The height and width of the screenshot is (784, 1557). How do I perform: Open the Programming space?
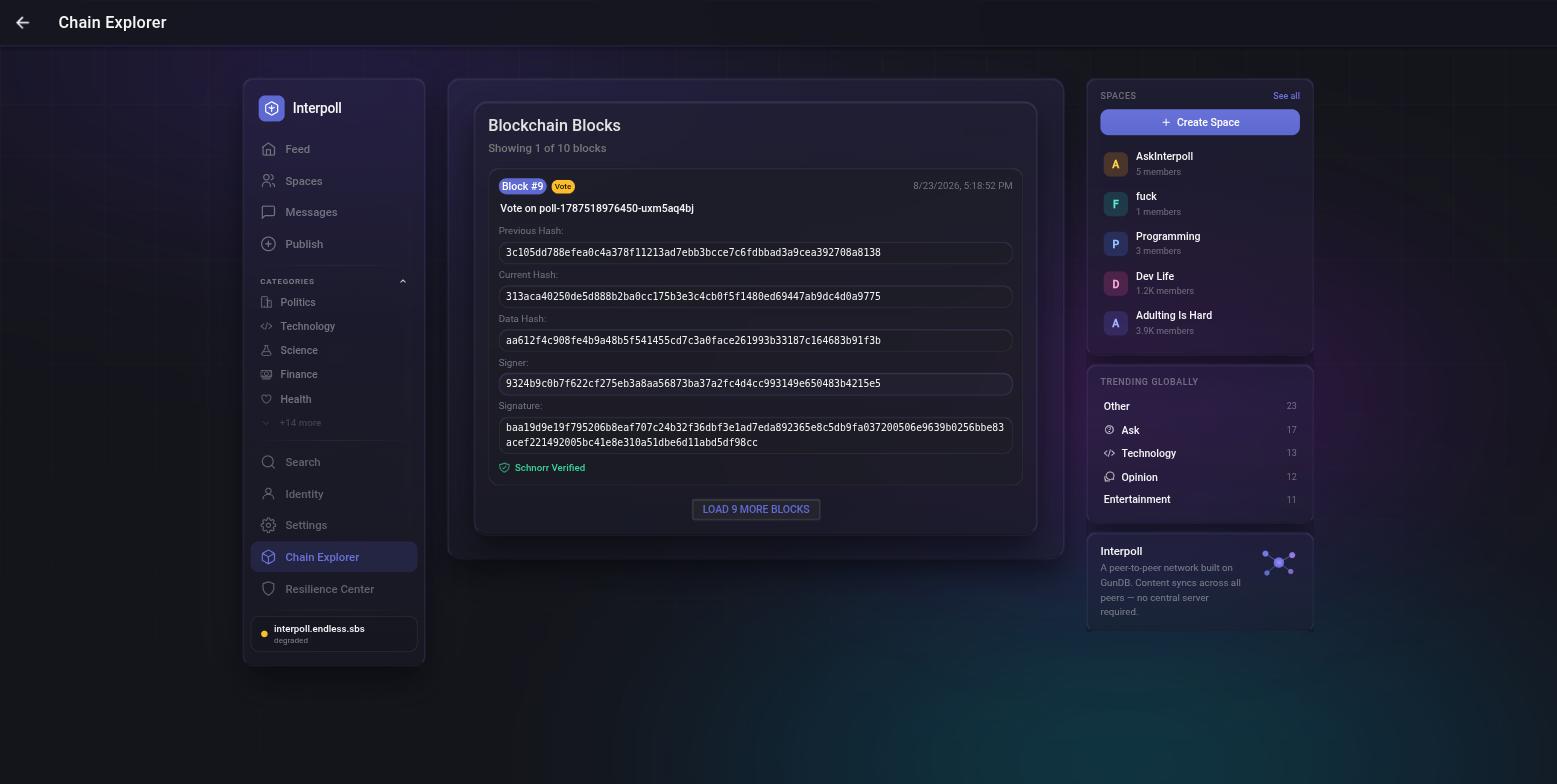point(1200,243)
